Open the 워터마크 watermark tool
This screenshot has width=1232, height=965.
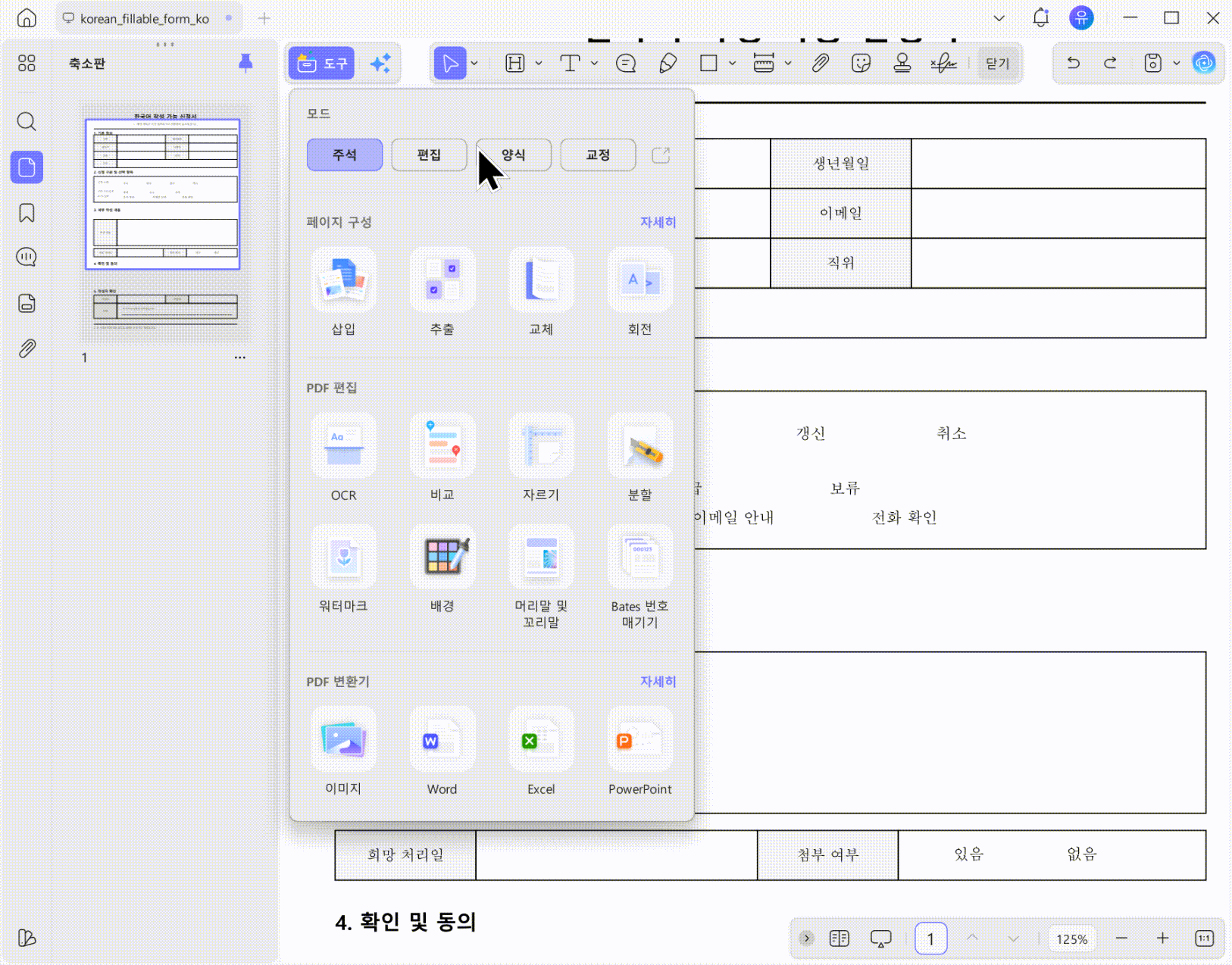pyautogui.click(x=343, y=569)
